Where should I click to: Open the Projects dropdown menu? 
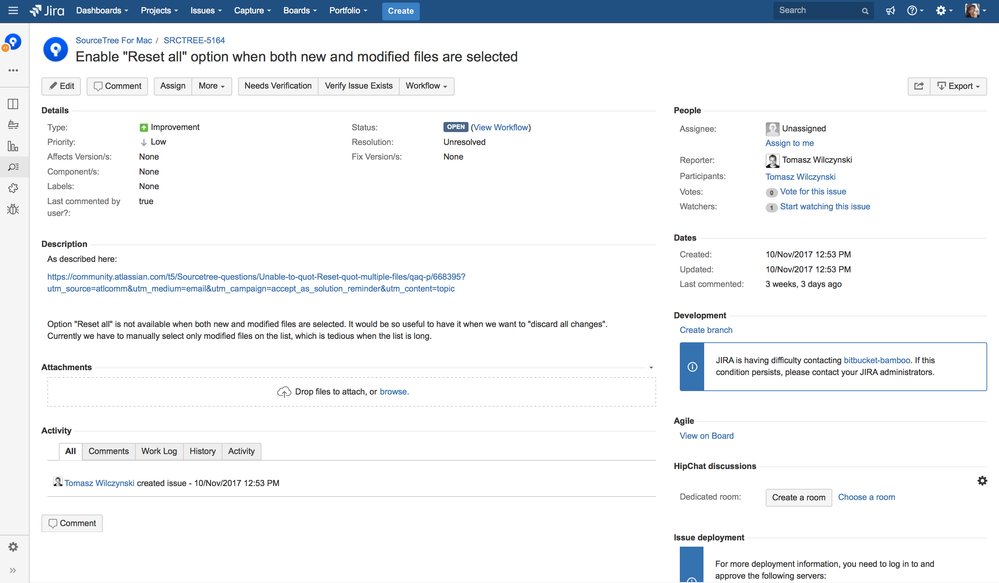pos(159,11)
